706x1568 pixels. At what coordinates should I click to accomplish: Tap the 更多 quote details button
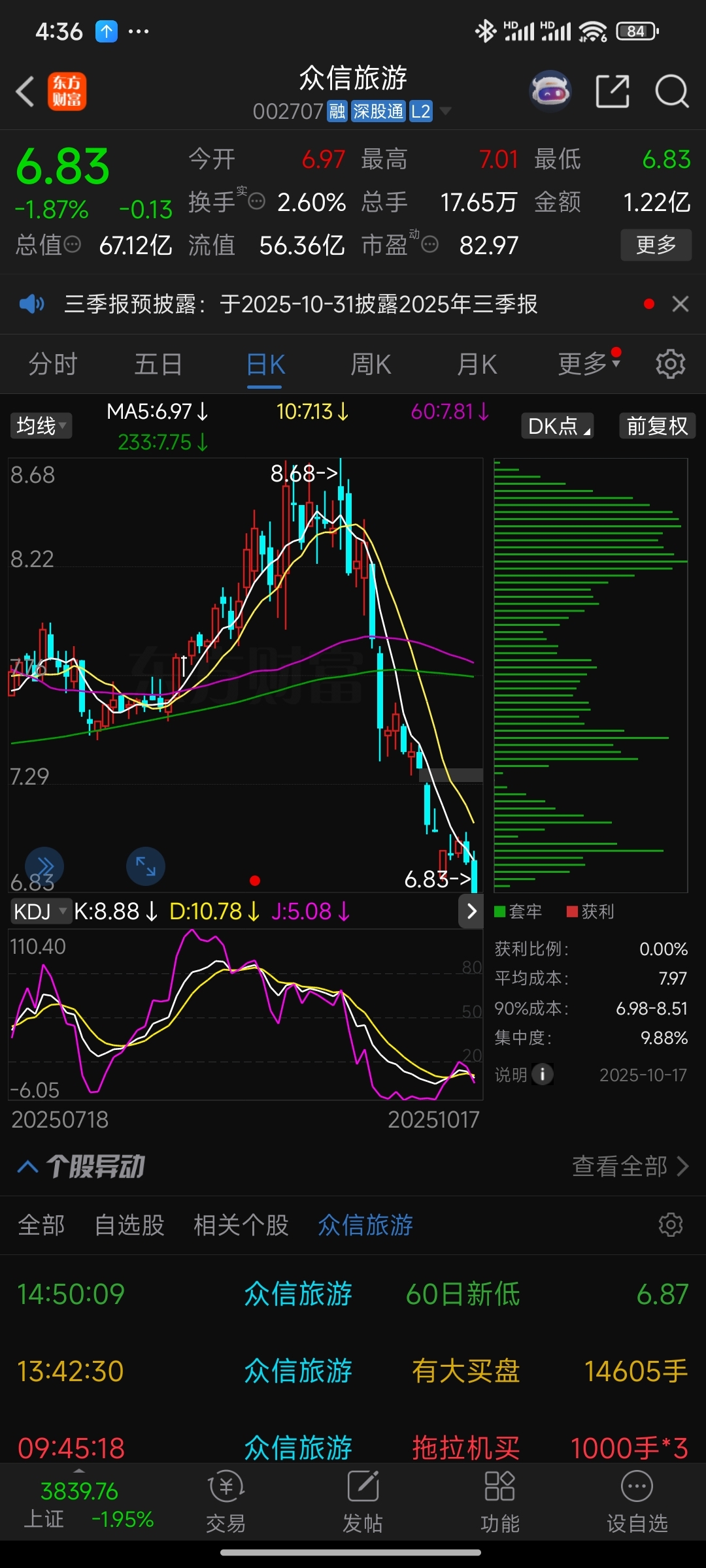pyautogui.click(x=656, y=245)
